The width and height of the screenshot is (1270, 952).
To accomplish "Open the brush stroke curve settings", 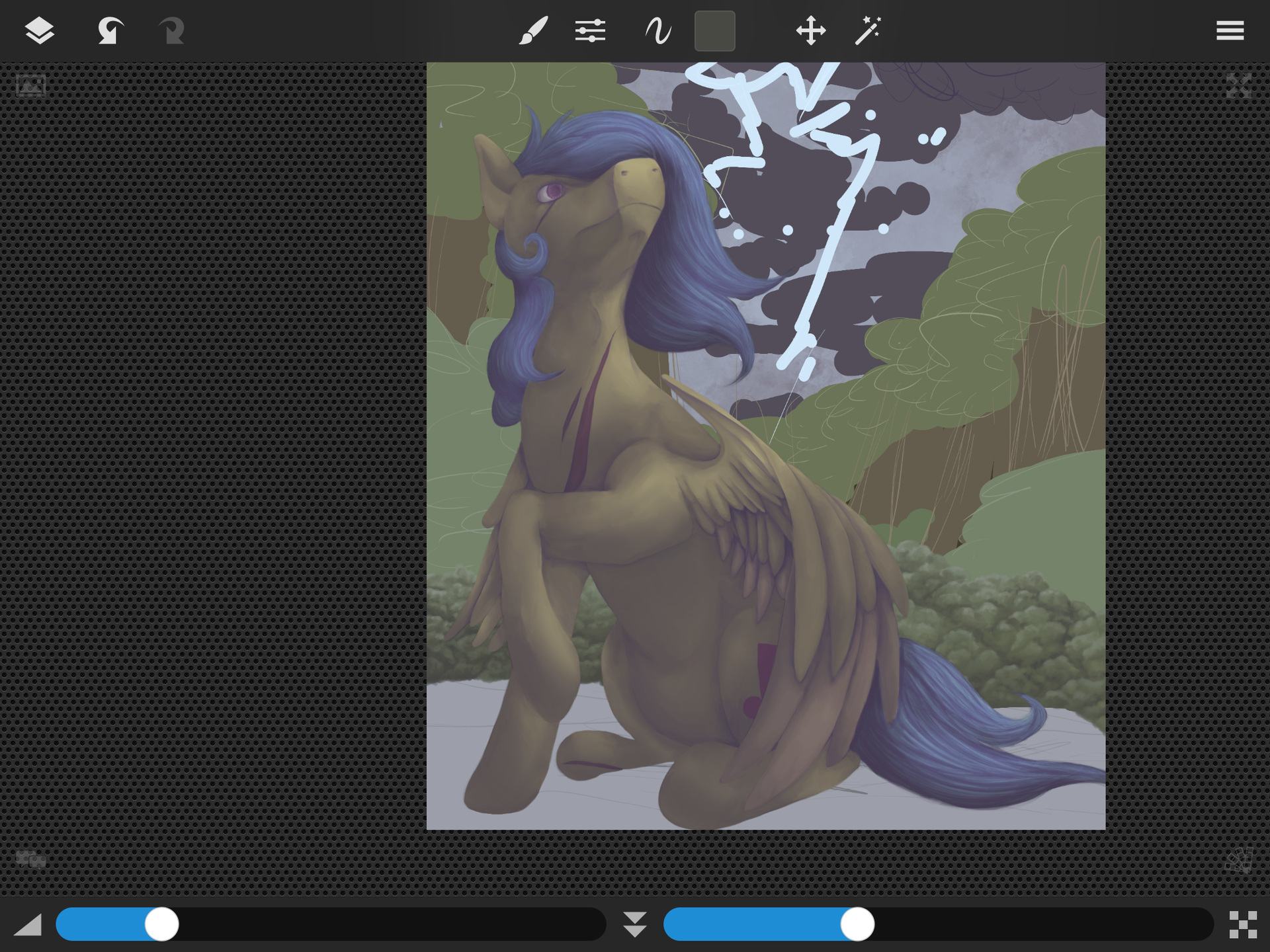I will (658, 30).
